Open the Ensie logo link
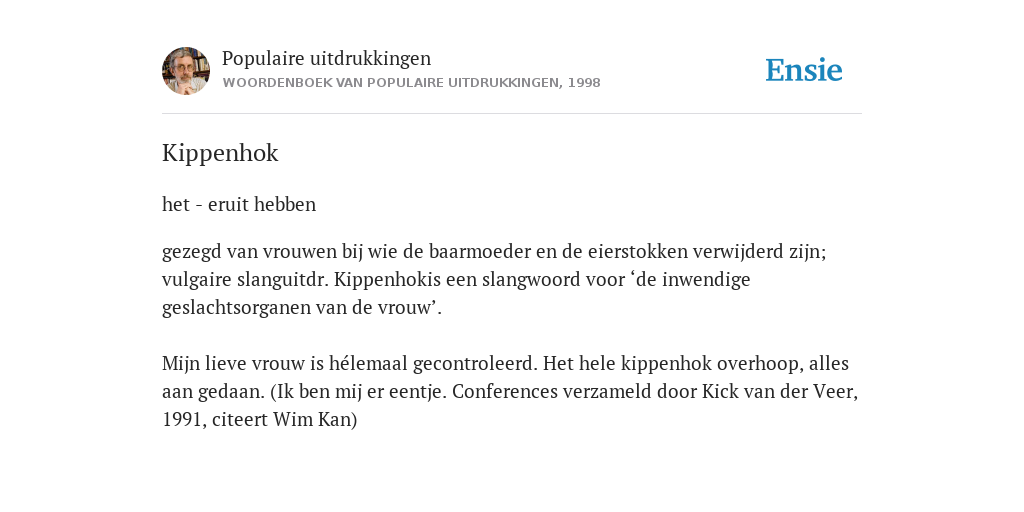This screenshot has height=512, width=1024. click(x=804, y=70)
